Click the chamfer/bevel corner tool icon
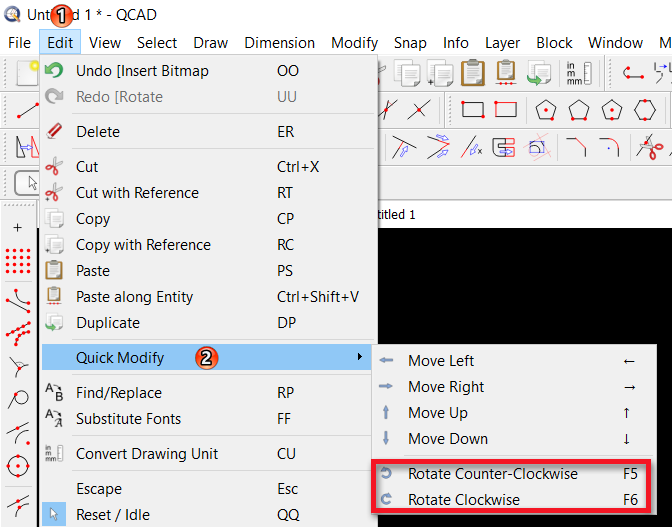672x527 pixels. (x=576, y=148)
